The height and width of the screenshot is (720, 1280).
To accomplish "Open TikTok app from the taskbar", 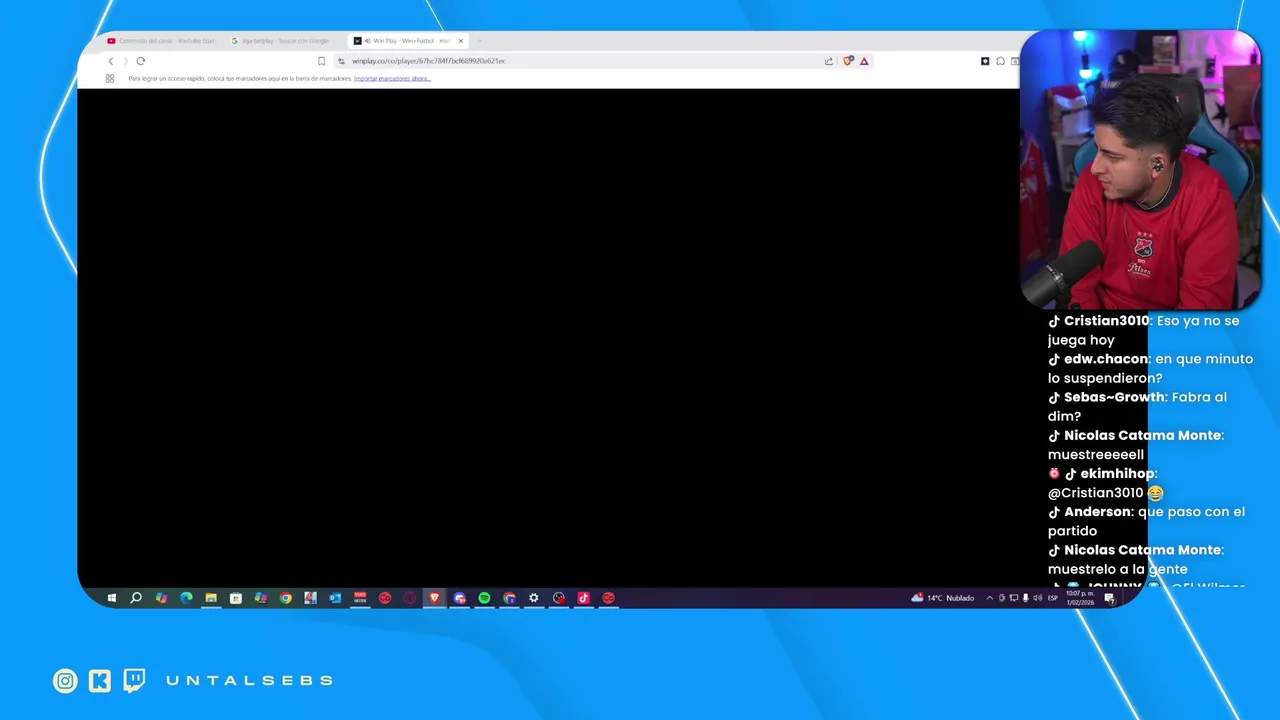I will coord(583,598).
